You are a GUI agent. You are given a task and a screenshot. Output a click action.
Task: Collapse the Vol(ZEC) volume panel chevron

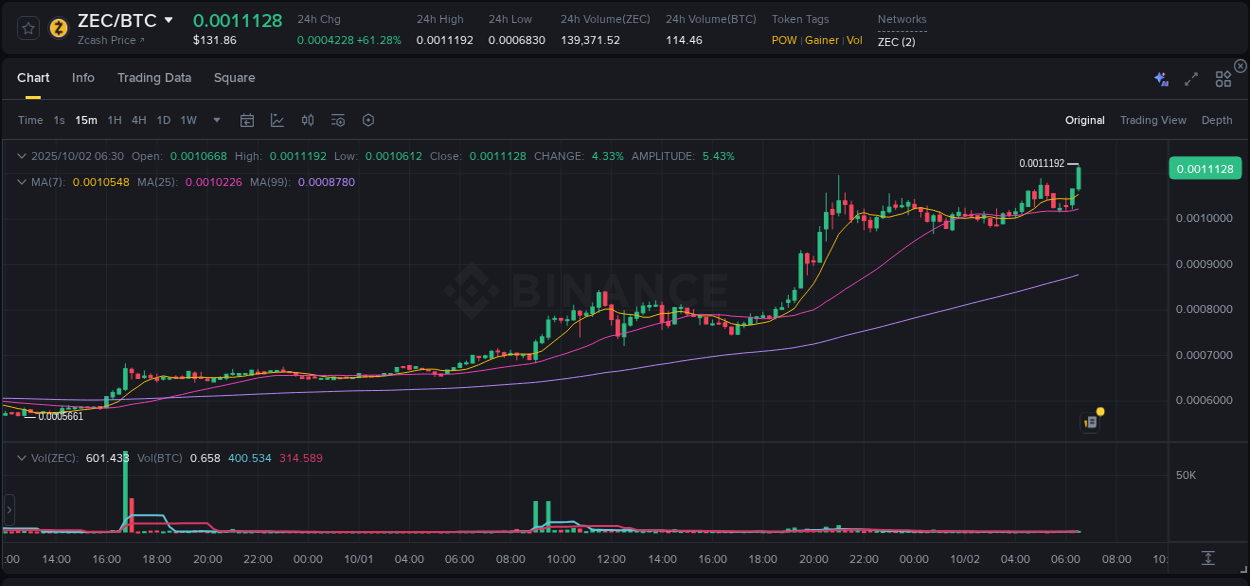point(21,458)
